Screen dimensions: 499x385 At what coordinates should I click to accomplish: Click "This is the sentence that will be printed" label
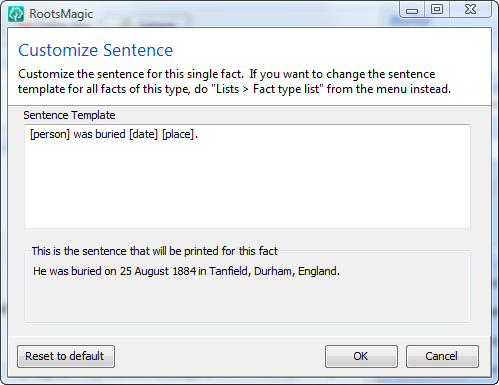coord(155,251)
